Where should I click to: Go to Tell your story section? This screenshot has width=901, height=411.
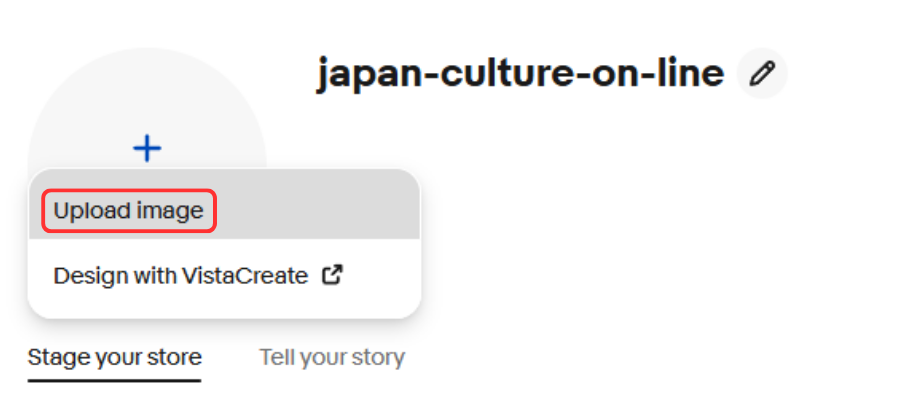(x=332, y=357)
